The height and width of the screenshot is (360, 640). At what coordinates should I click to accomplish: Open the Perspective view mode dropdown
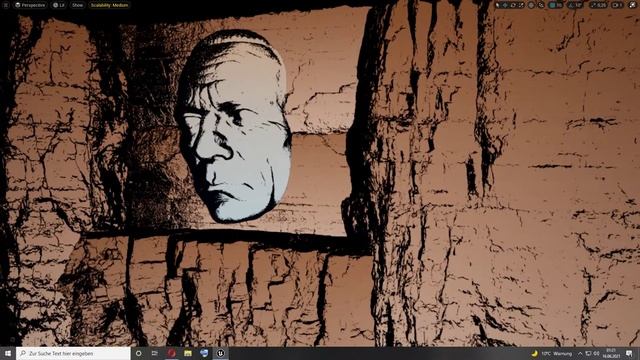click(30, 5)
